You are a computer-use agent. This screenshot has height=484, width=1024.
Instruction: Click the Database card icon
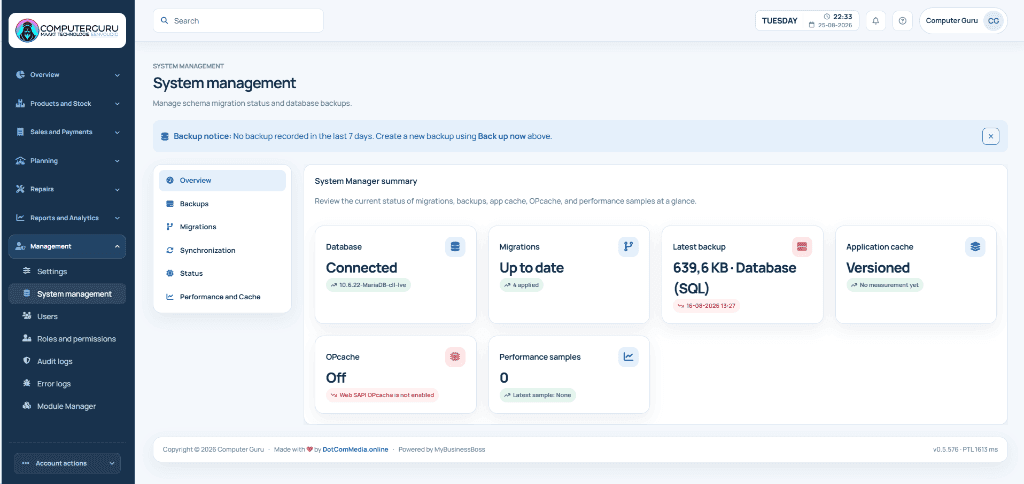point(455,247)
